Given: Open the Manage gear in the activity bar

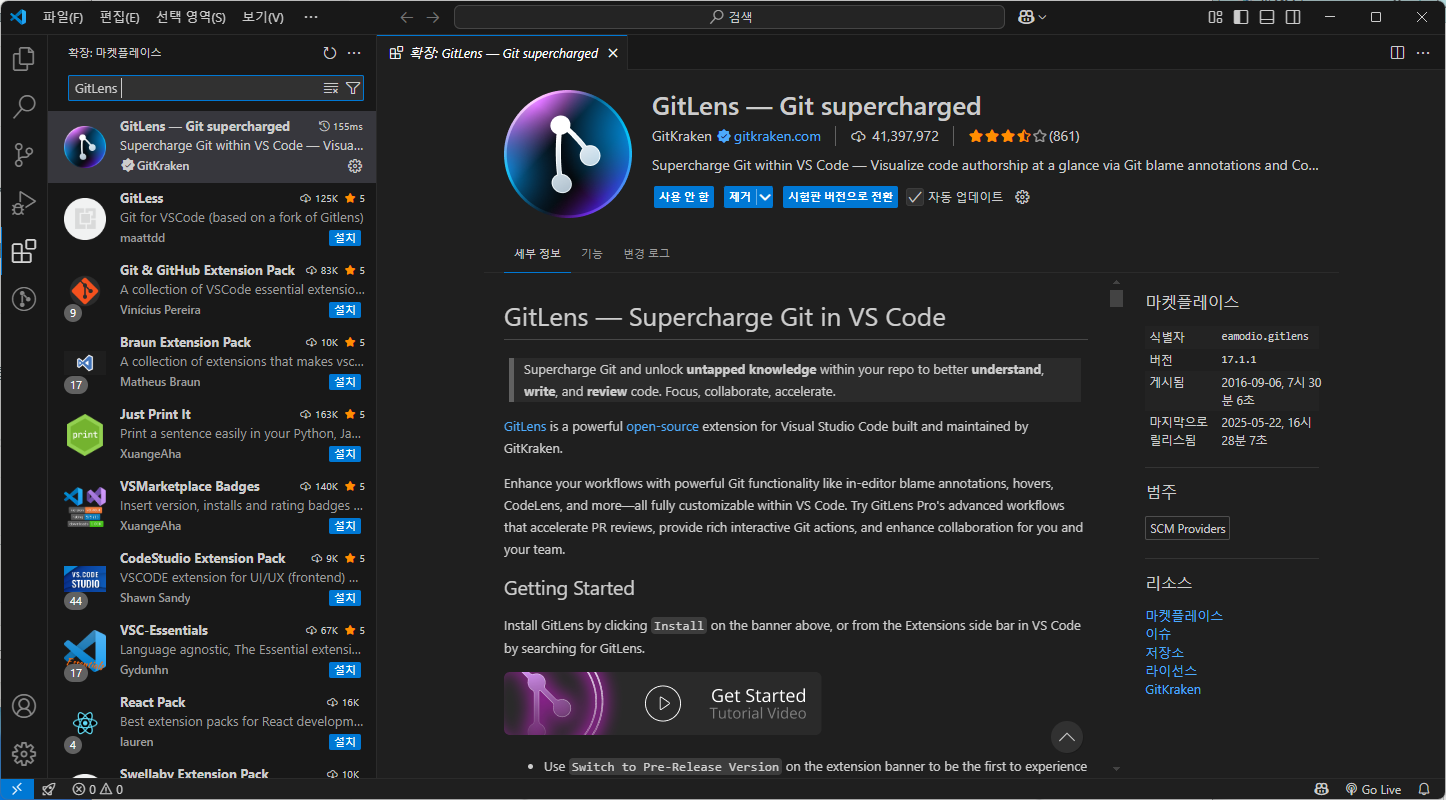Looking at the screenshot, I should (x=24, y=754).
